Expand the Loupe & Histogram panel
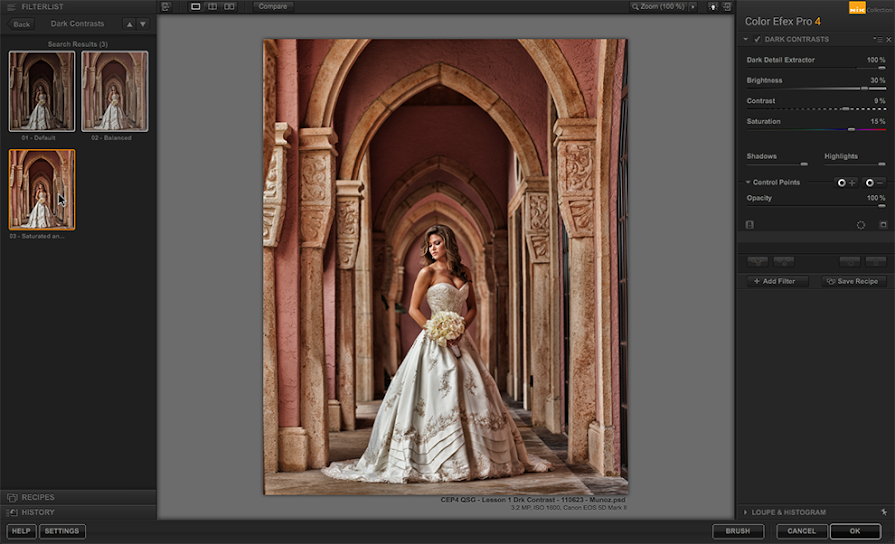This screenshot has width=895, height=544. [790, 512]
